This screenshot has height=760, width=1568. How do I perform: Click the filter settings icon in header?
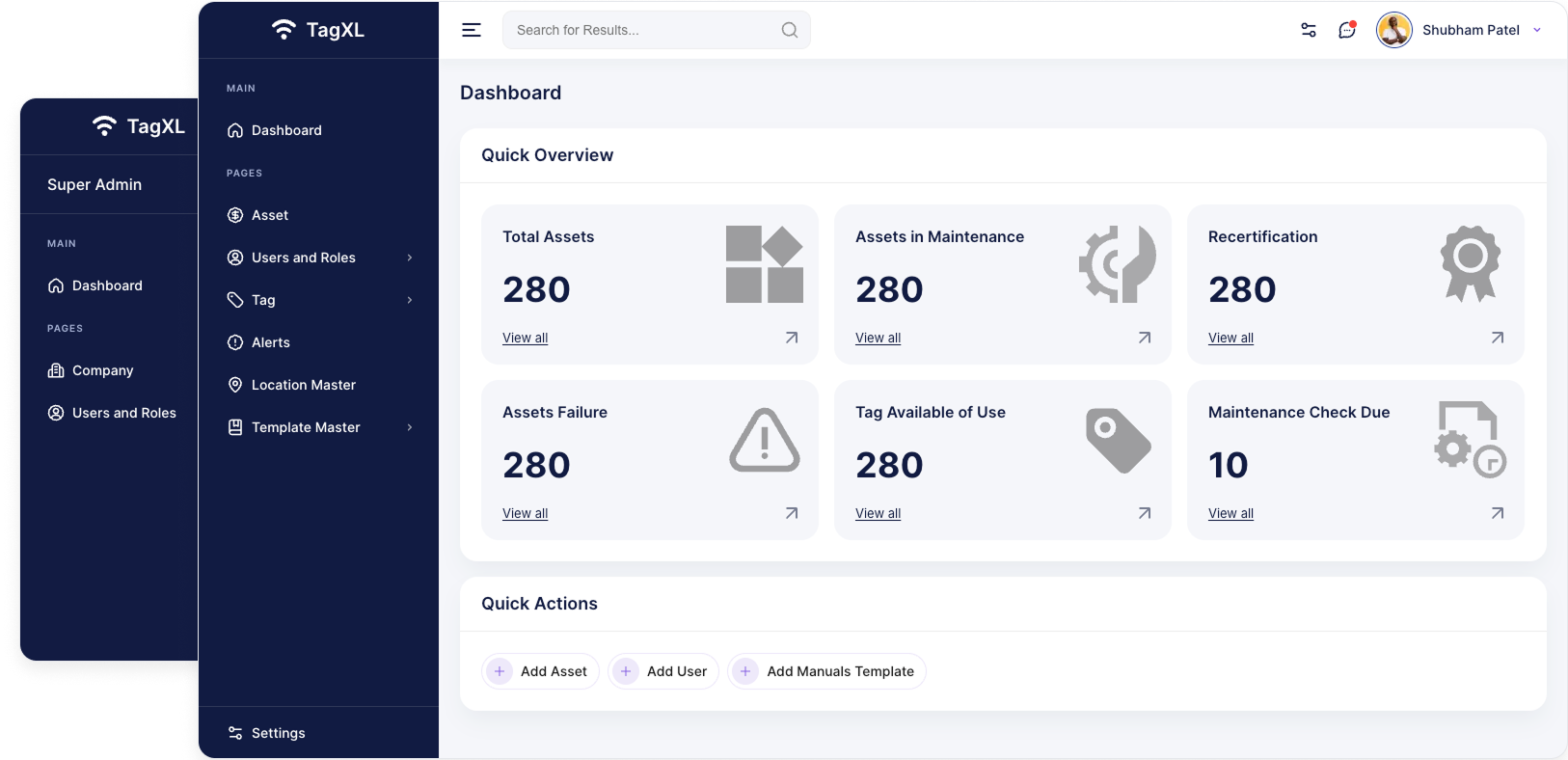1309,30
